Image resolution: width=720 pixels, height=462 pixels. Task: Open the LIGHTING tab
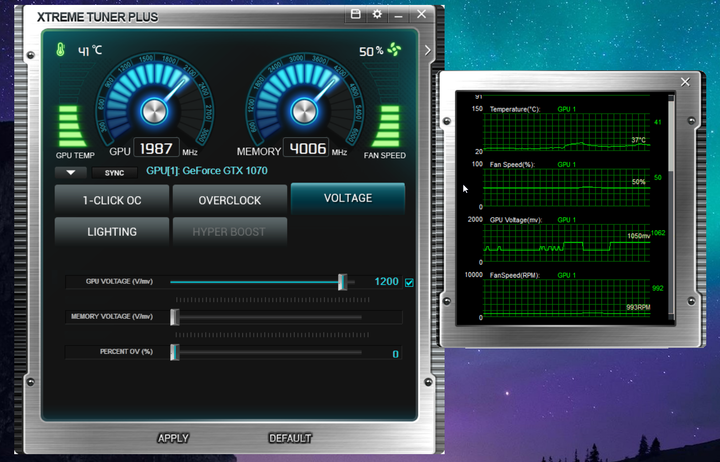[x=112, y=231]
